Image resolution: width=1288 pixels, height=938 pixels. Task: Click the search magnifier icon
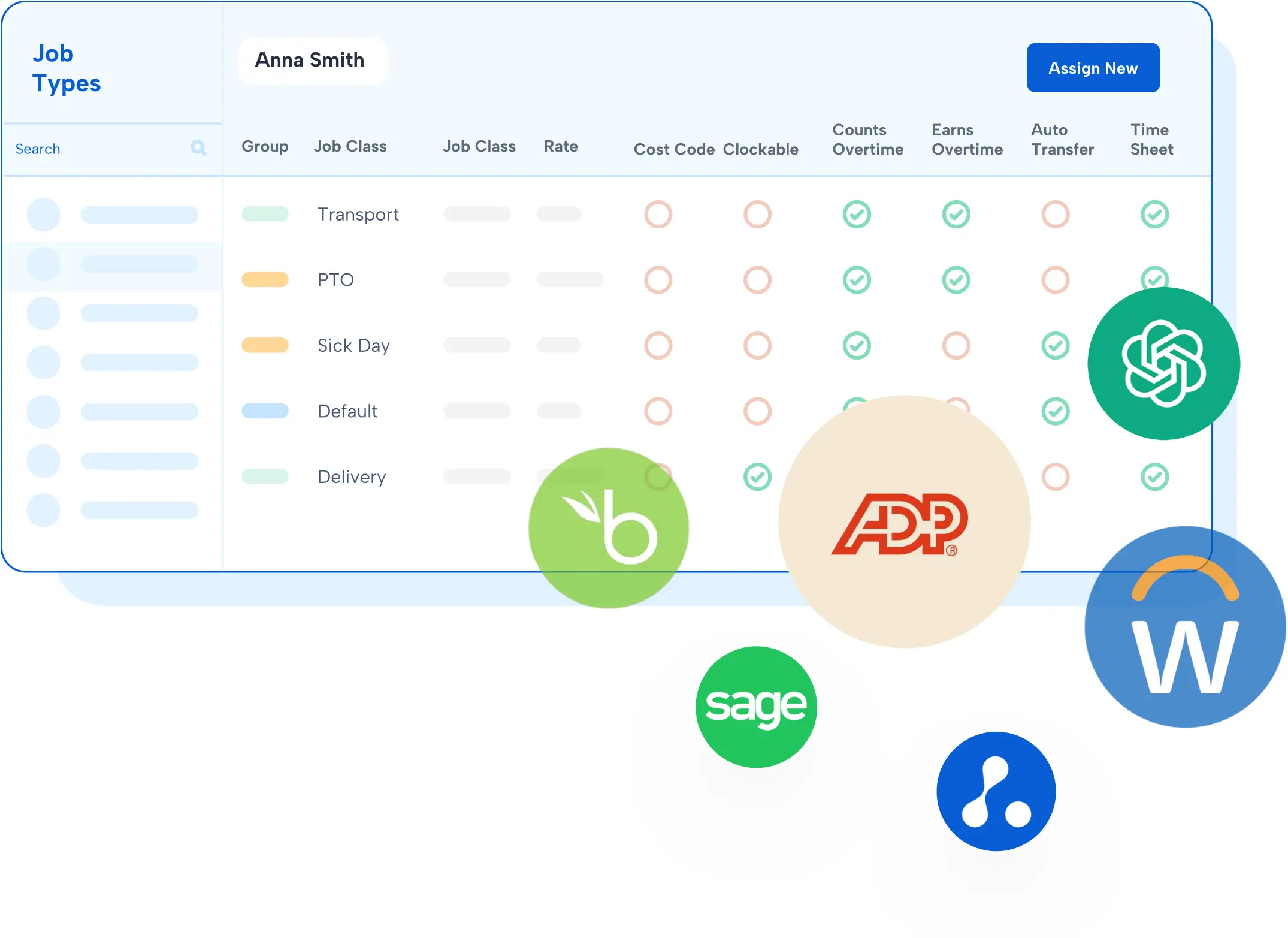(198, 147)
